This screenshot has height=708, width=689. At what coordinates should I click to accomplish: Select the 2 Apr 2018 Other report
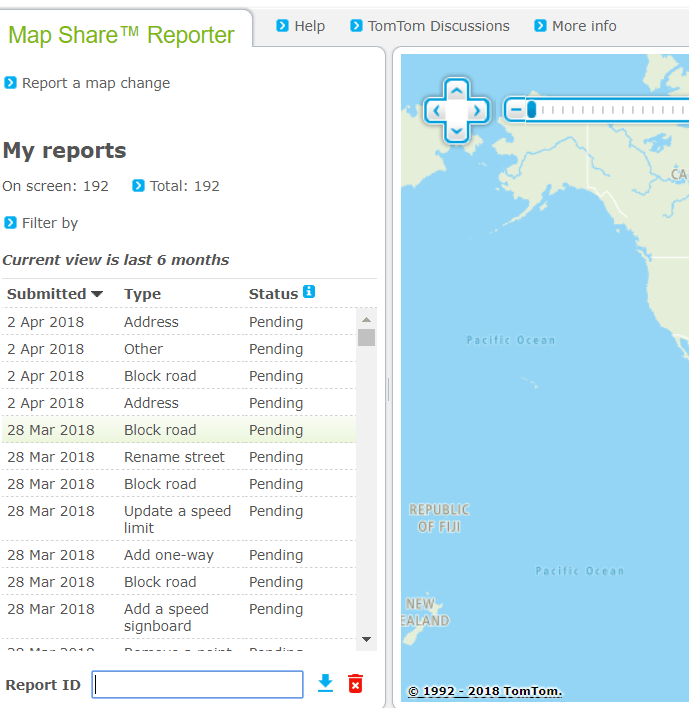179,349
